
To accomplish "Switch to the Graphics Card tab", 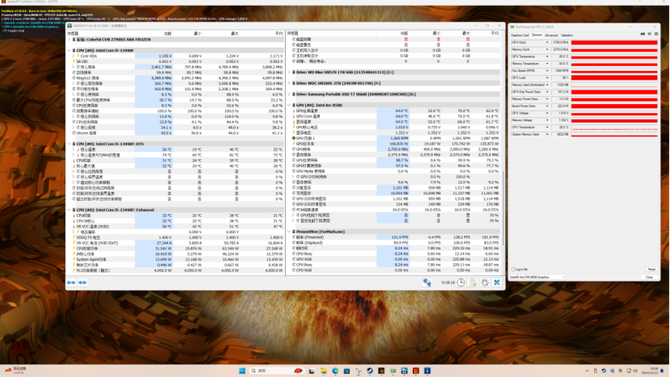I will (520, 35).
